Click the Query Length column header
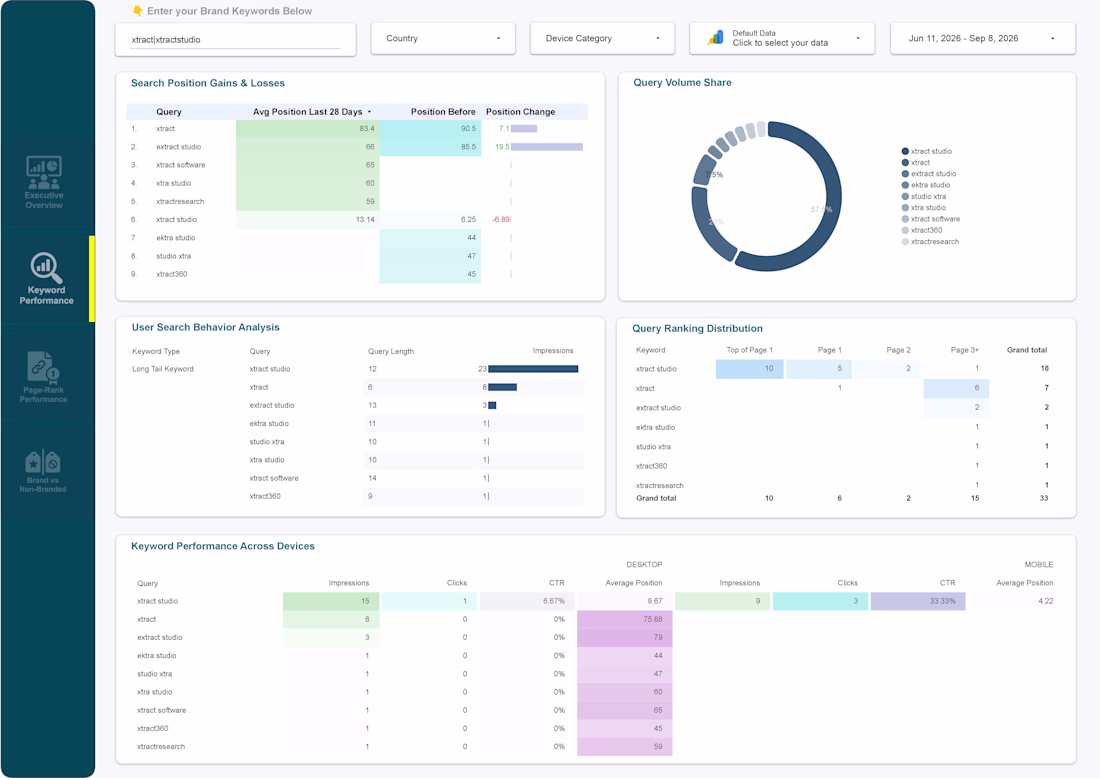Image resolution: width=1100 pixels, height=778 pixels. pyautogui.click(x=391, y=351)
